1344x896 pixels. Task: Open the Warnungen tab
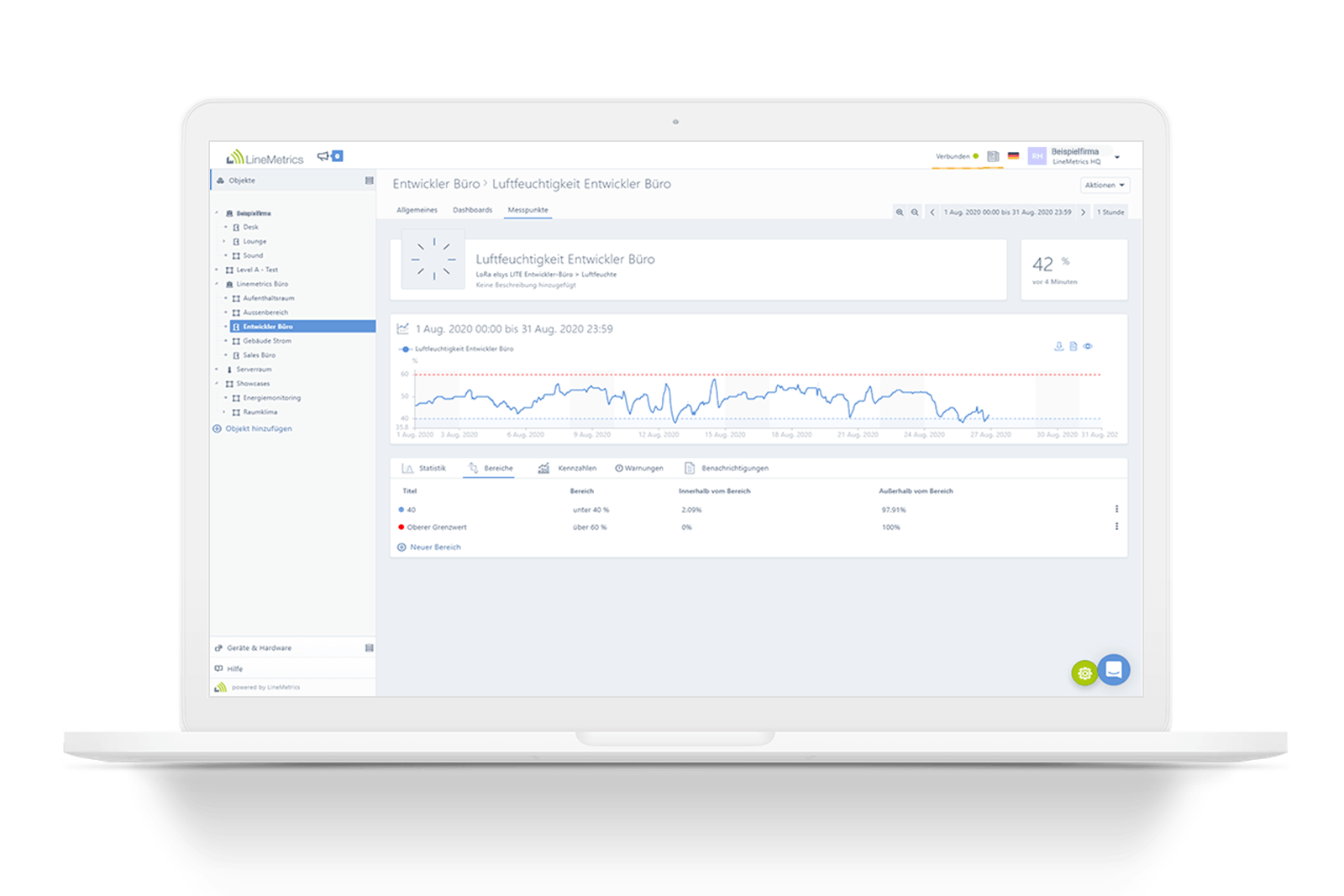(x=640, y=468)
